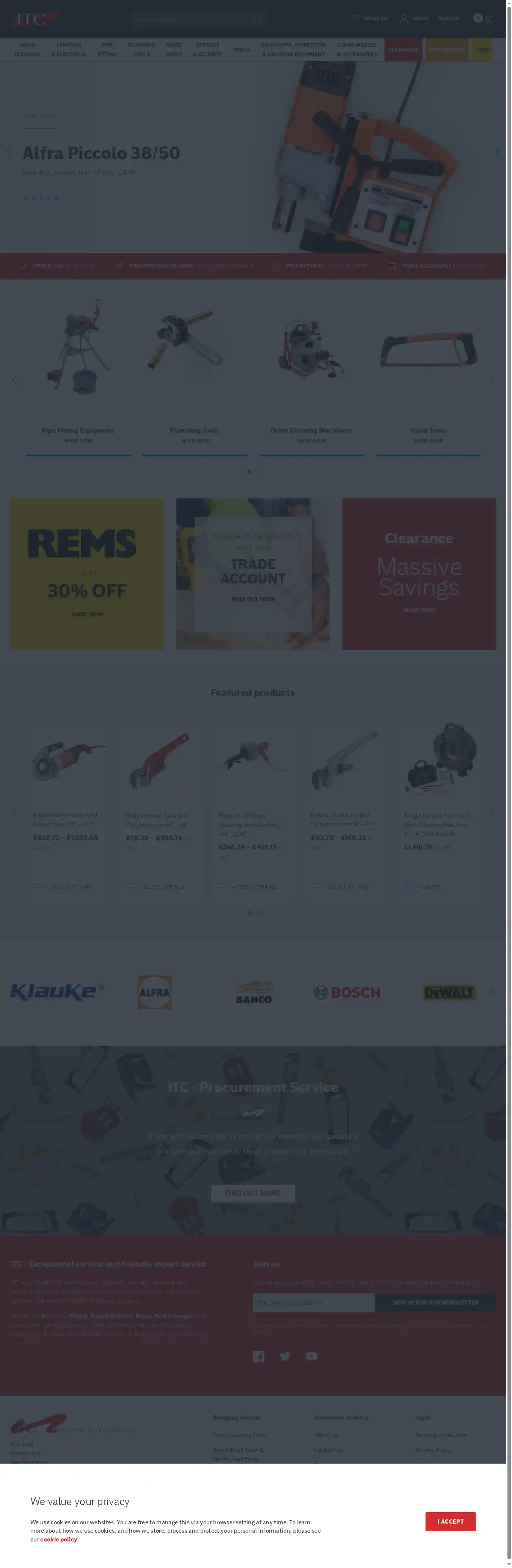The width and height of the screenshot is (512, 1568).
Task: Click the Sign In user icon
Action: tap(404, 18)
